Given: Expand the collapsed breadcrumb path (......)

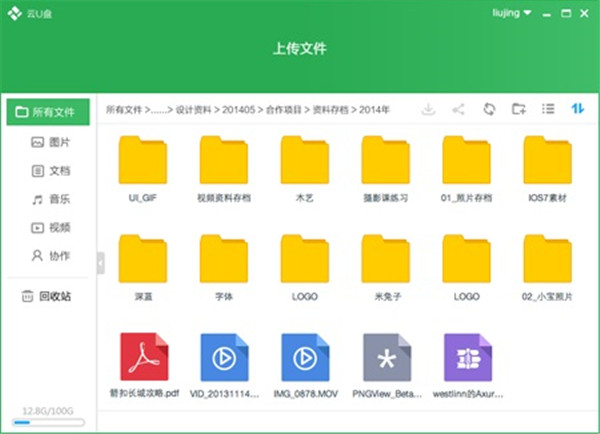Looking at the screenshot, I should point(160,109).
